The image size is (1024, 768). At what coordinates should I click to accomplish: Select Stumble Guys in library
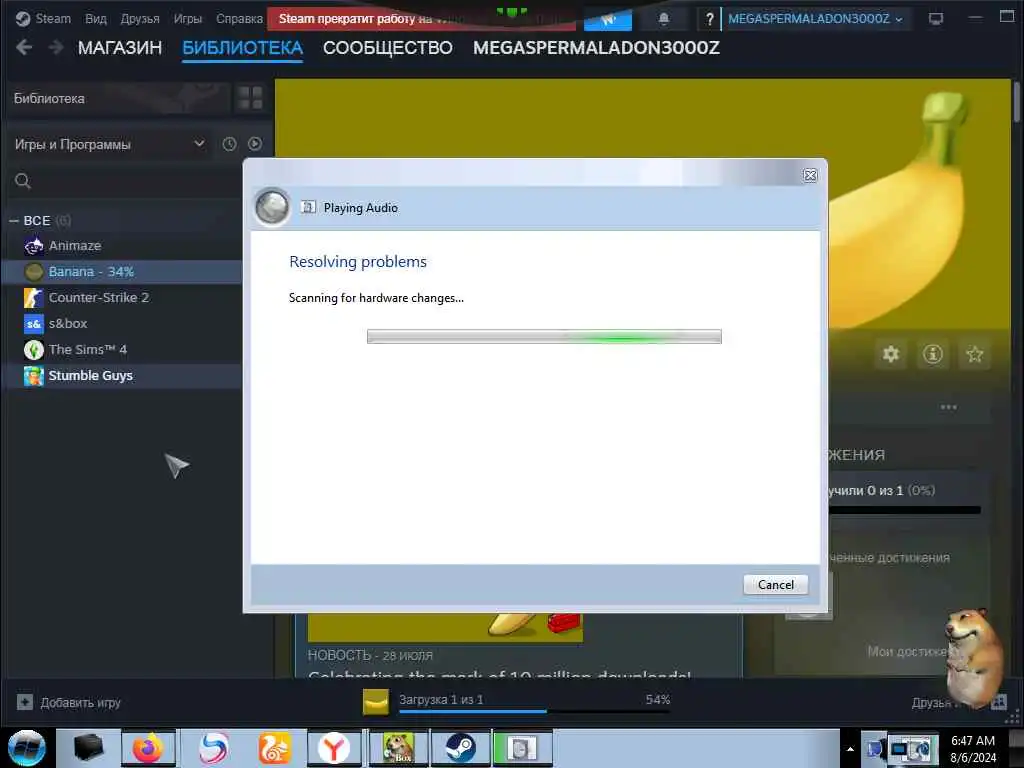(124, 376)
